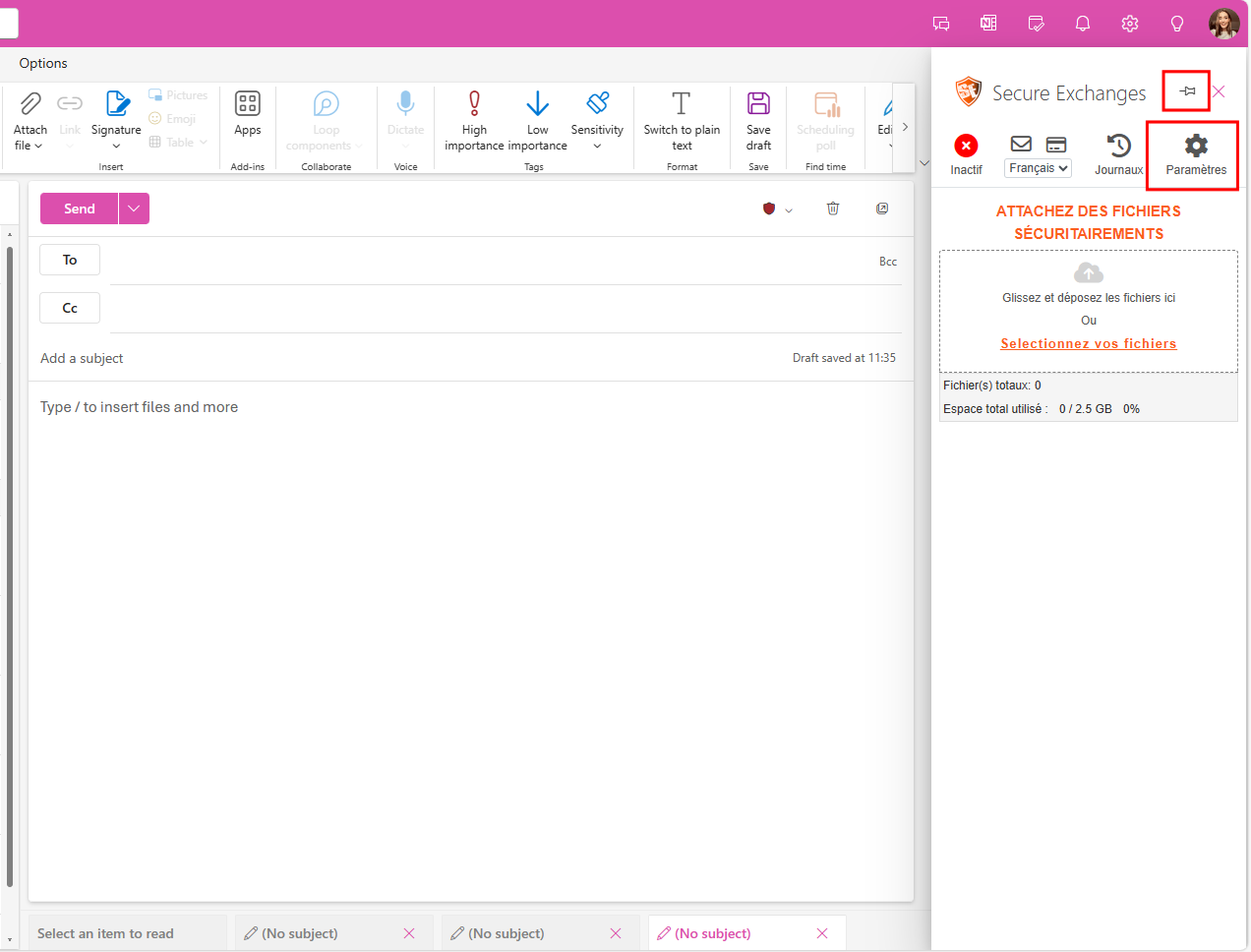The width and height of the screenshot is (1251, 952).
Task: Expand the Attach file dropdown arrow
Action: (38, 146)
